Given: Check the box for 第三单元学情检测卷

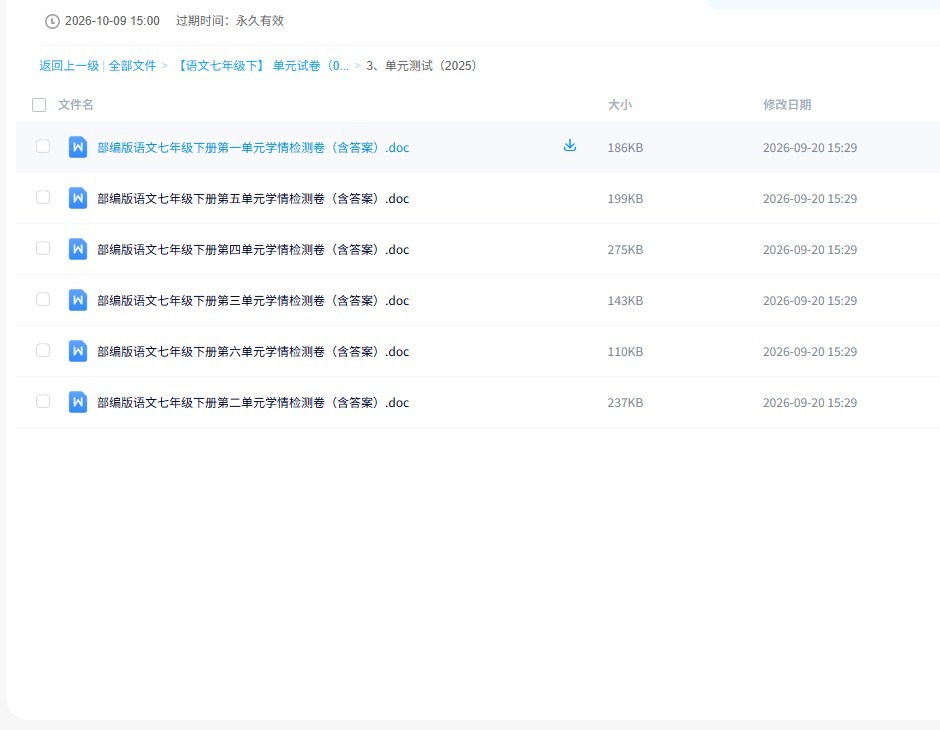Looking at the screenshot, I should (43, 299).
